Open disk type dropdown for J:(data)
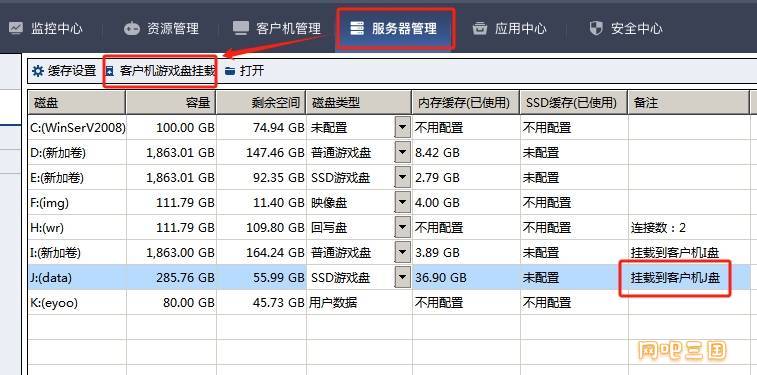Viewport: 757px width, 375px height. pyautogui.click(x=403, y=278)
